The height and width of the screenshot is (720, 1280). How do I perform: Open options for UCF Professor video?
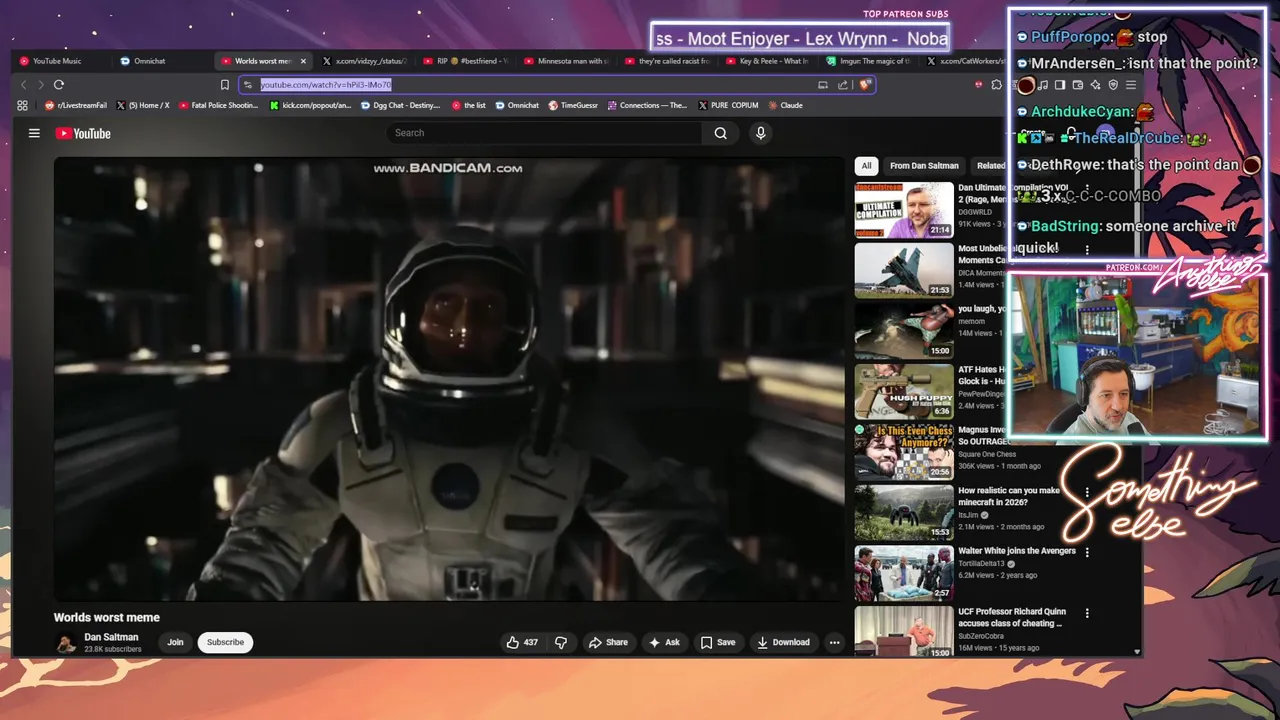[x=1087, y=613]
